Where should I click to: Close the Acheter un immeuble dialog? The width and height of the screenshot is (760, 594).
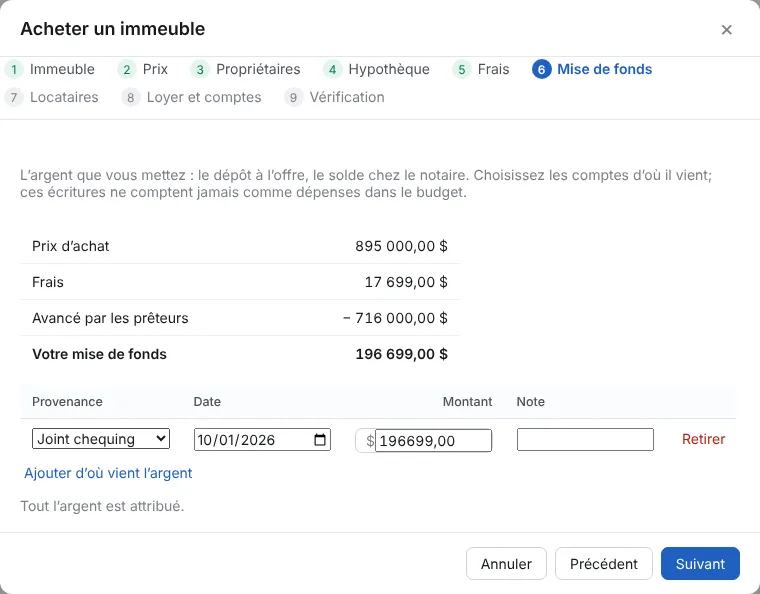(726, 30)
